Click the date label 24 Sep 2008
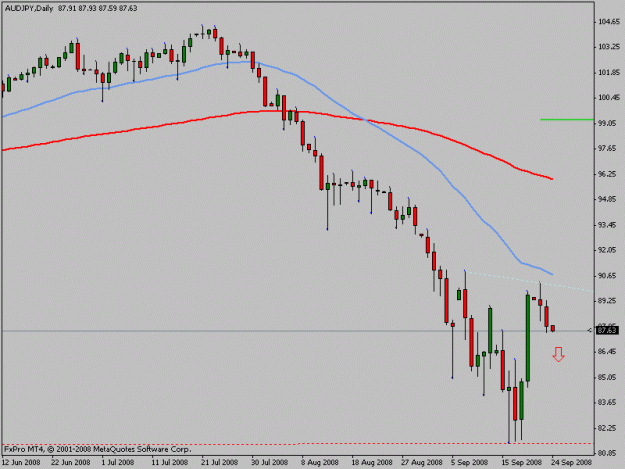Screen dimensions: 625x469 (x=572, y=463)
